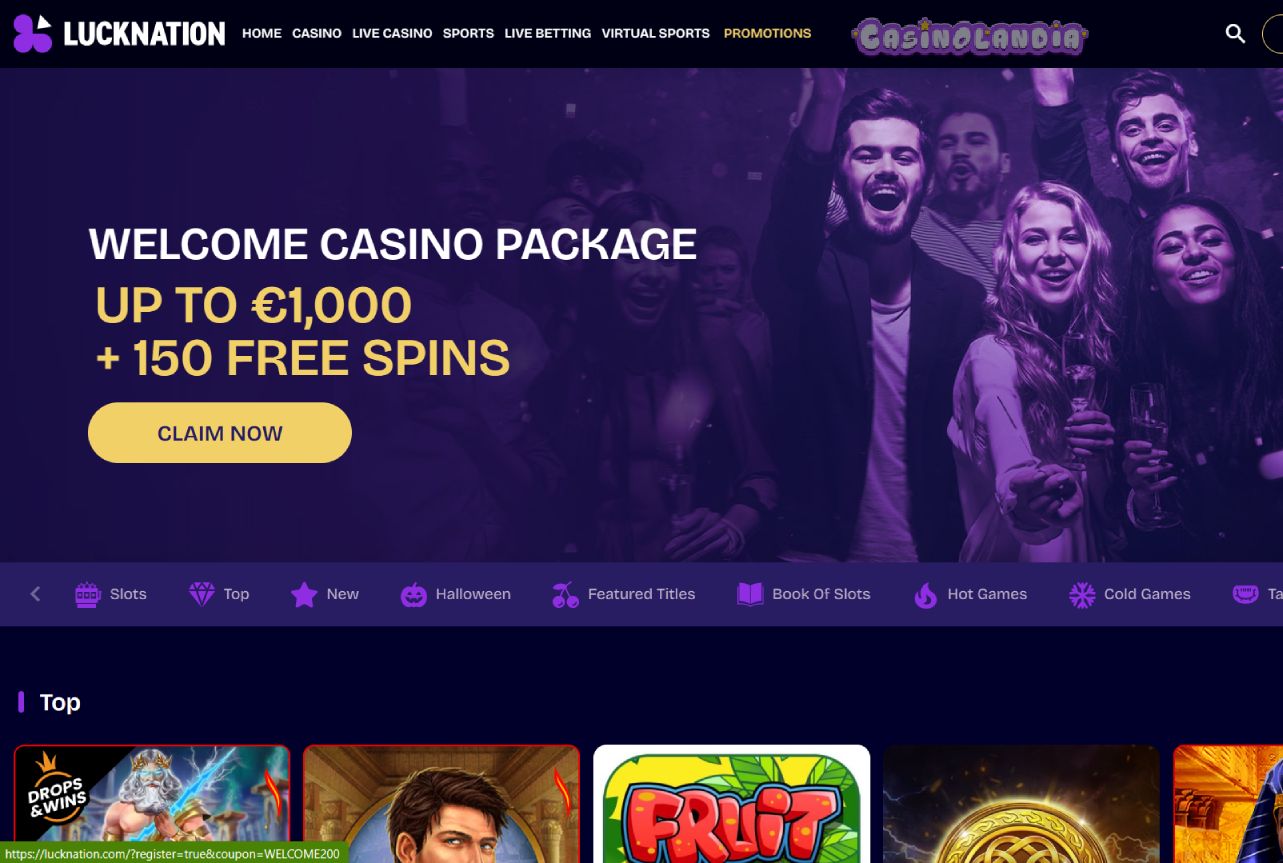Screen dimensions: 1283x863
Task: Go to LIVE CASINO menu item
Action: 392,33
